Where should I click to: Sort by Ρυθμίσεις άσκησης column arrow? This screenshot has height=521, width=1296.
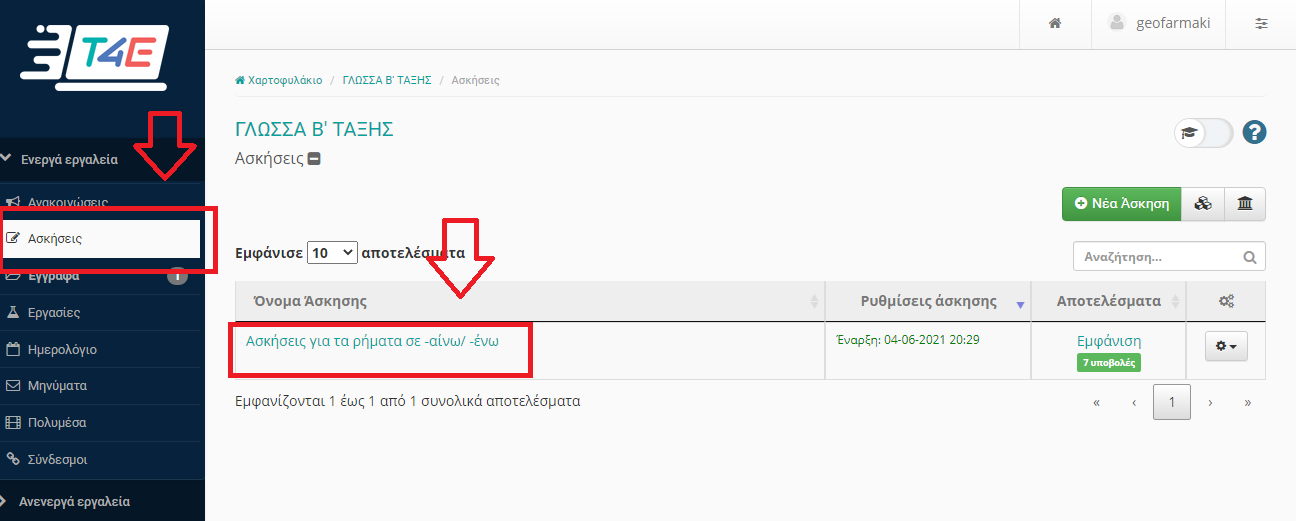coord(1021,303)
